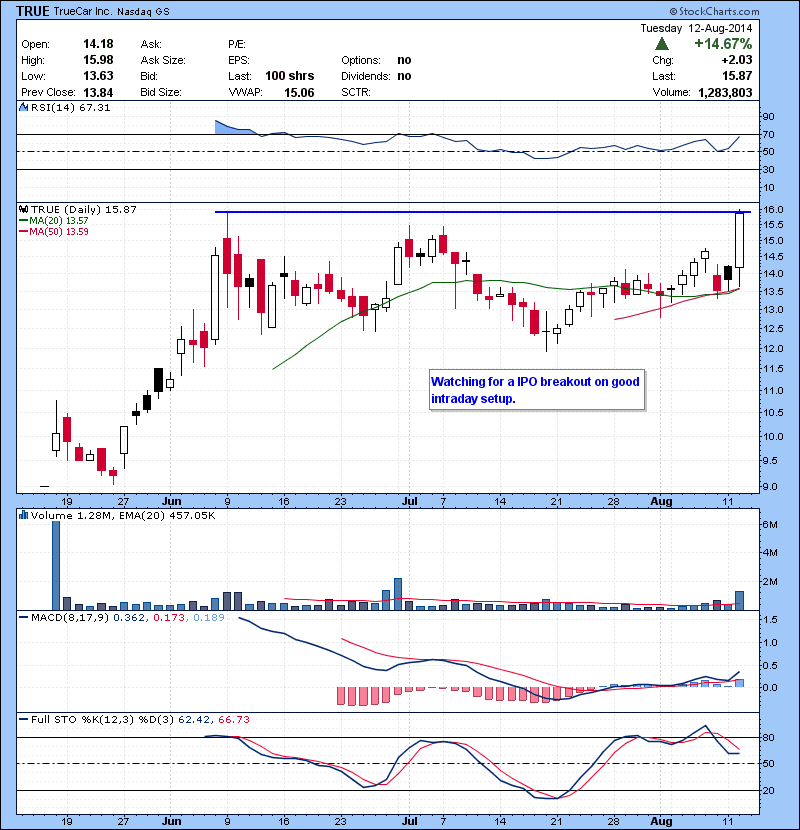Click the Low value 13.63
800x830 pixels.
[x=98, y=76]
